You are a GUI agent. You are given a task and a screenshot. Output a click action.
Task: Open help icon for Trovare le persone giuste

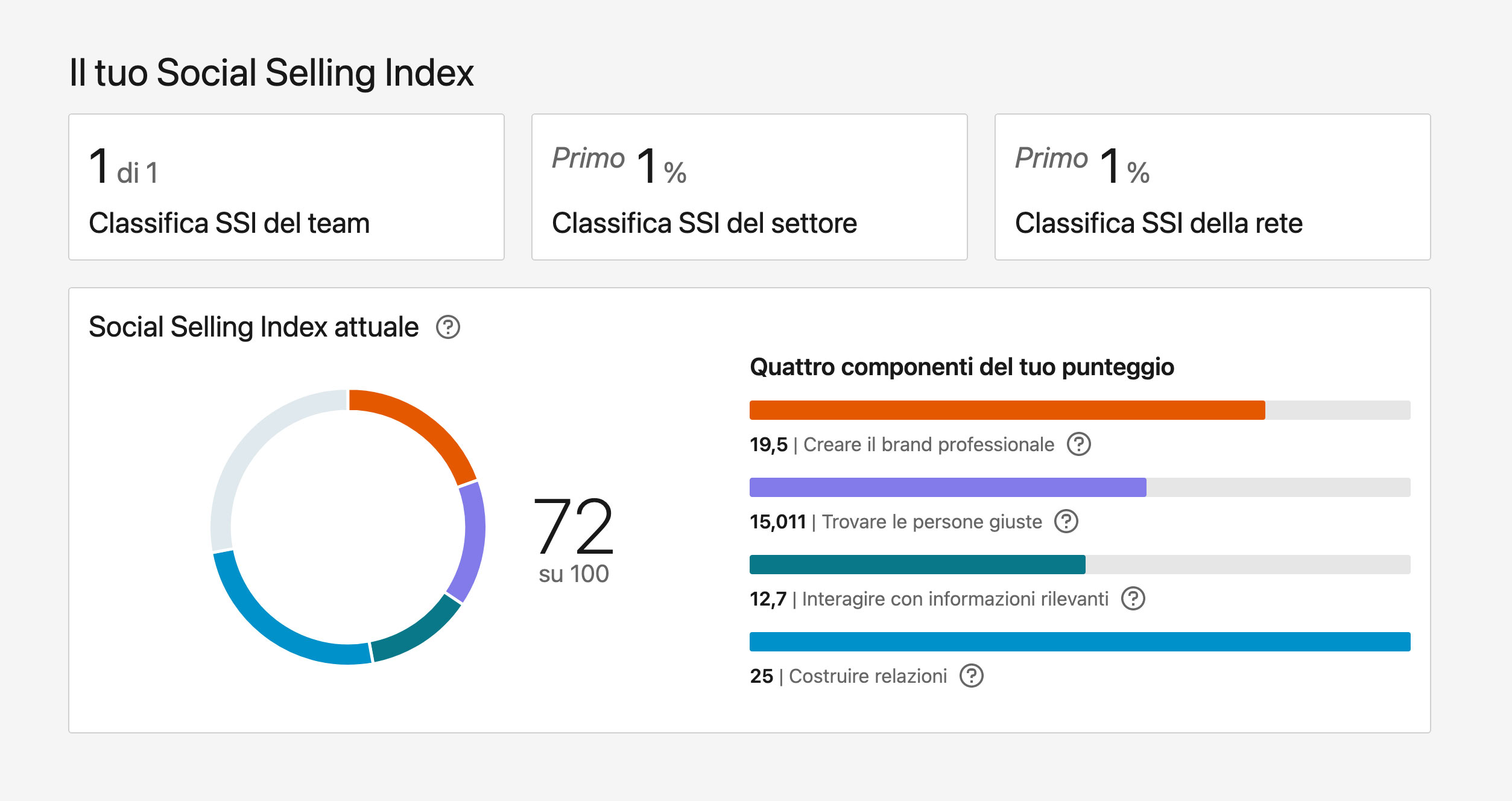click(1066, 522)
